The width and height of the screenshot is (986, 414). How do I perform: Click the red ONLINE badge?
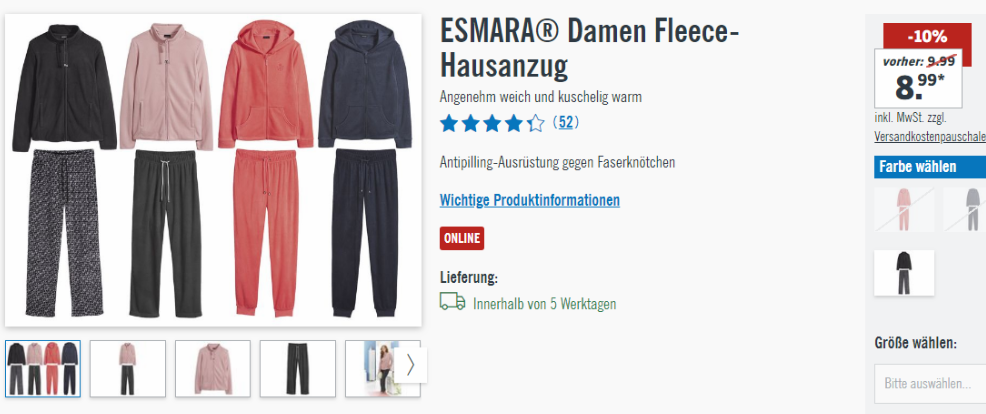coord(462,238)
